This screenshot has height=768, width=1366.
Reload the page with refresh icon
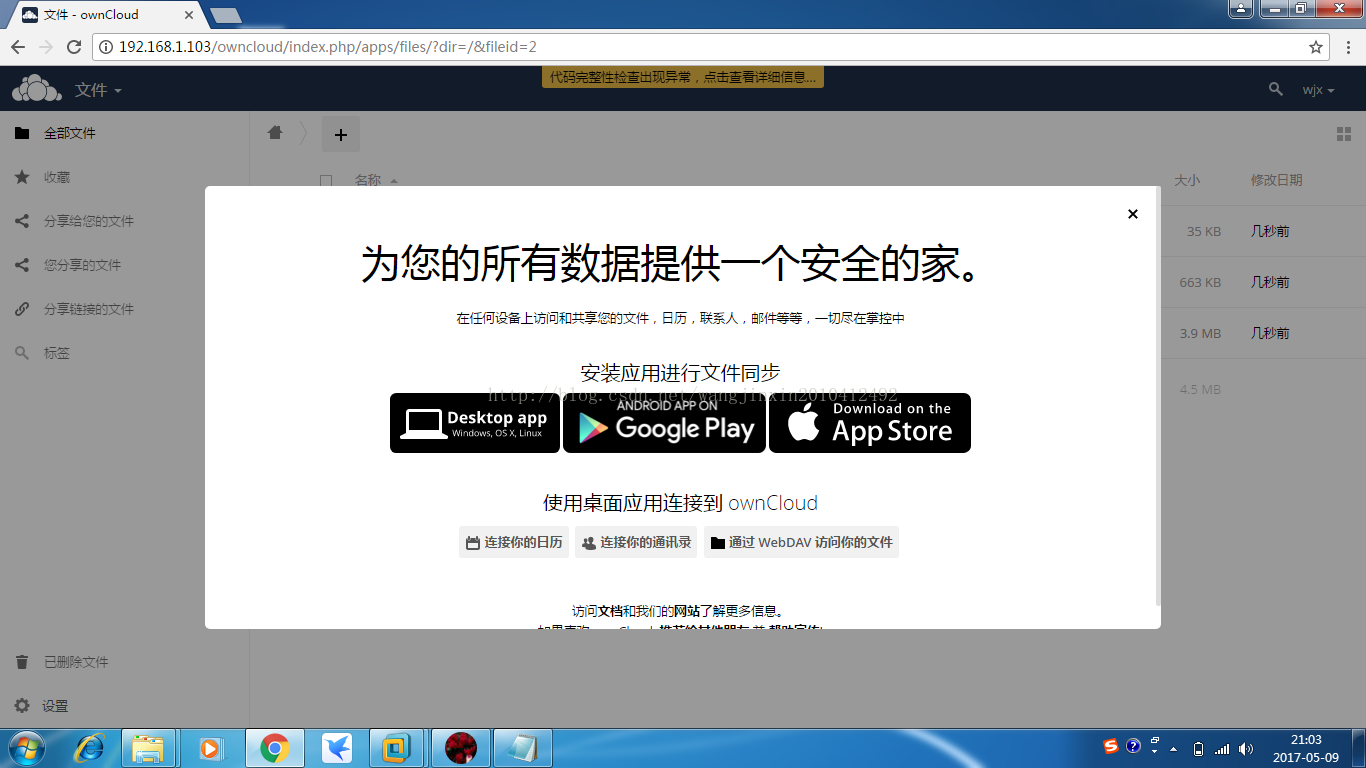[74, 47]
